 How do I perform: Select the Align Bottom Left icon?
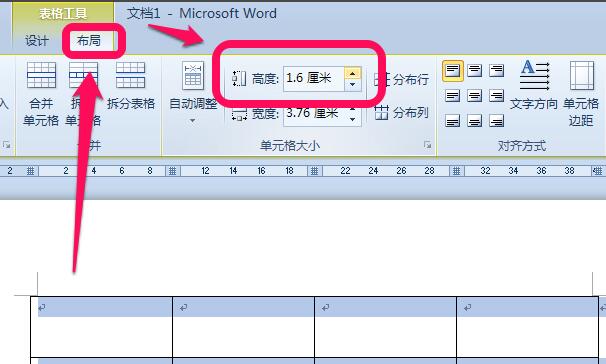pos(453,121)
